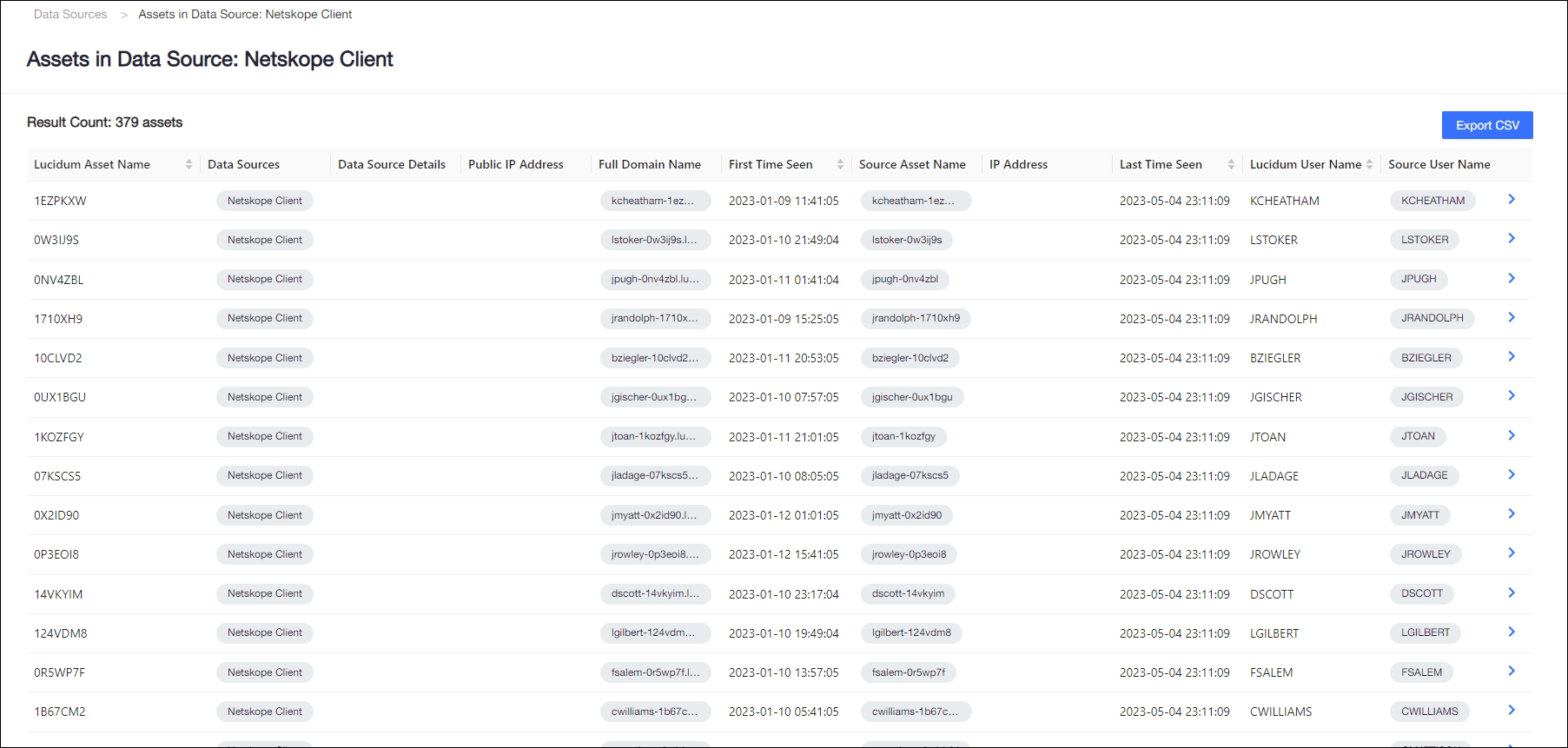Expand row arrow for FSALEM asset
1568x748 pixels.
click(x=1512, y=672)
